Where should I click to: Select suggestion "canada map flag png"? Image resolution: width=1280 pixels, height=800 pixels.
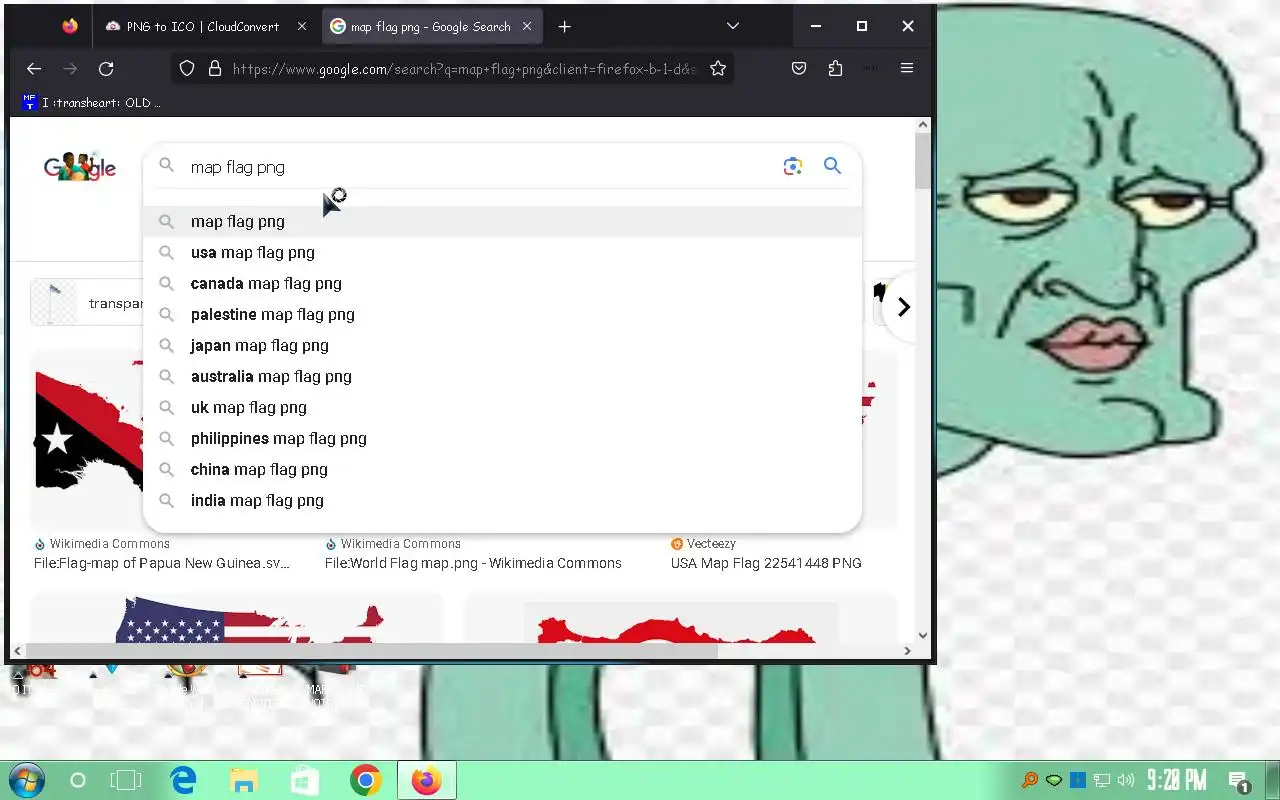coord(502,284)
